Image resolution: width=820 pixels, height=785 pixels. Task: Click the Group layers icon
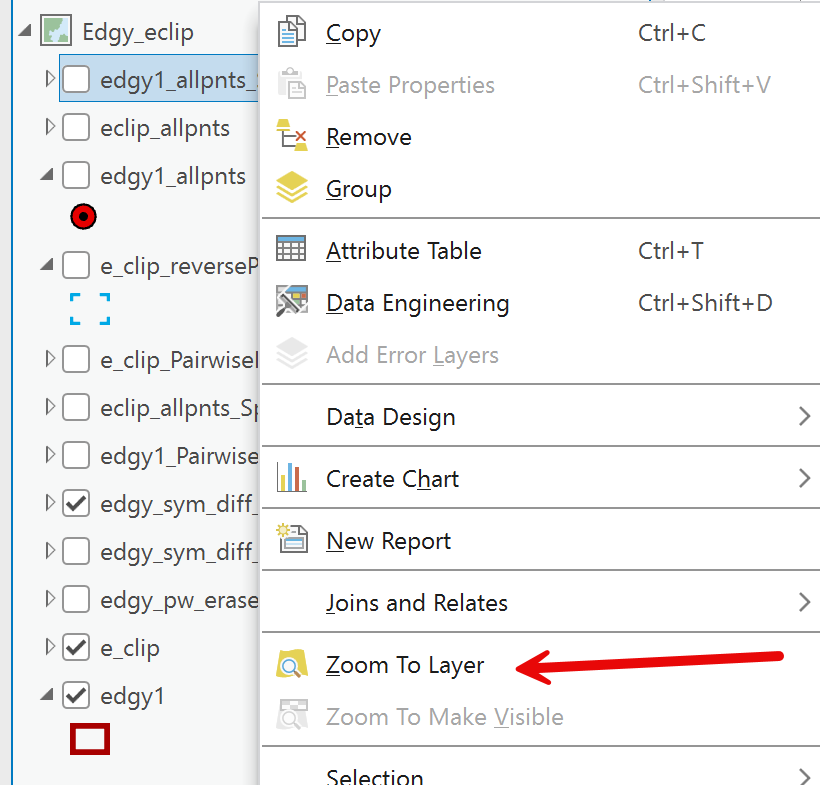coord(291,188)
